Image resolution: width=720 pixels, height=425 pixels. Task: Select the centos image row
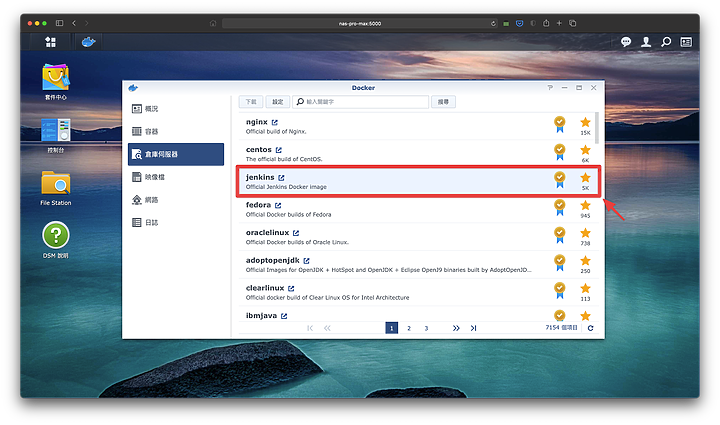point(418,154)
